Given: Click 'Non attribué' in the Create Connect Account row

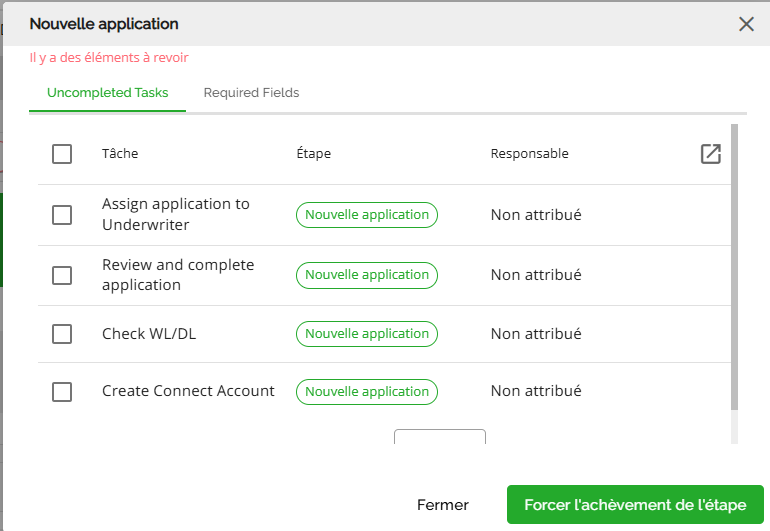Looking at the screenshot, I should [x=536, y=391].
